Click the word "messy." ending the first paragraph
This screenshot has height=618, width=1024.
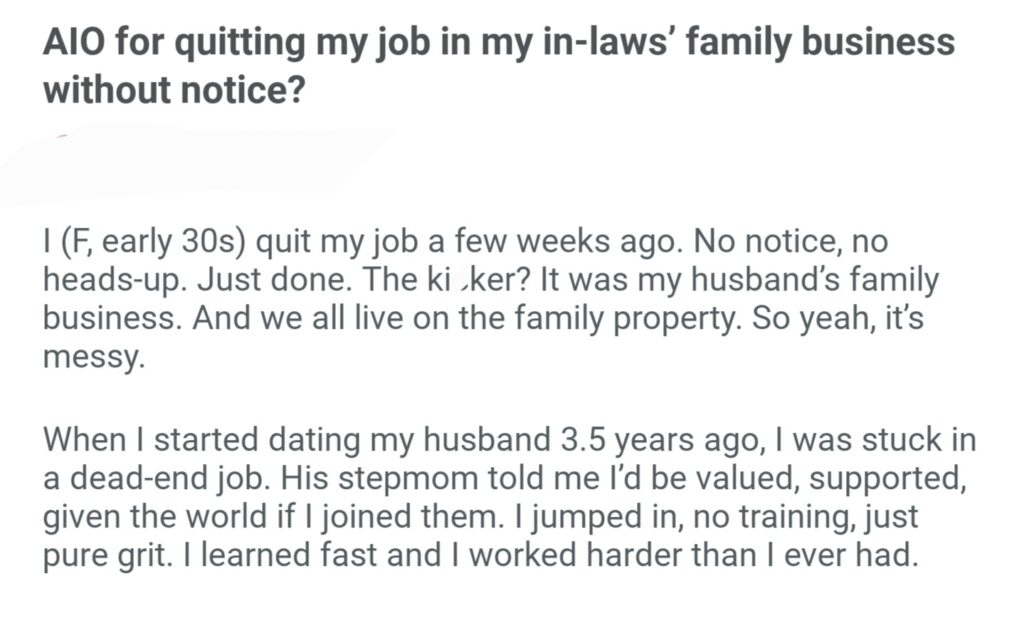(x=94, y=355)
